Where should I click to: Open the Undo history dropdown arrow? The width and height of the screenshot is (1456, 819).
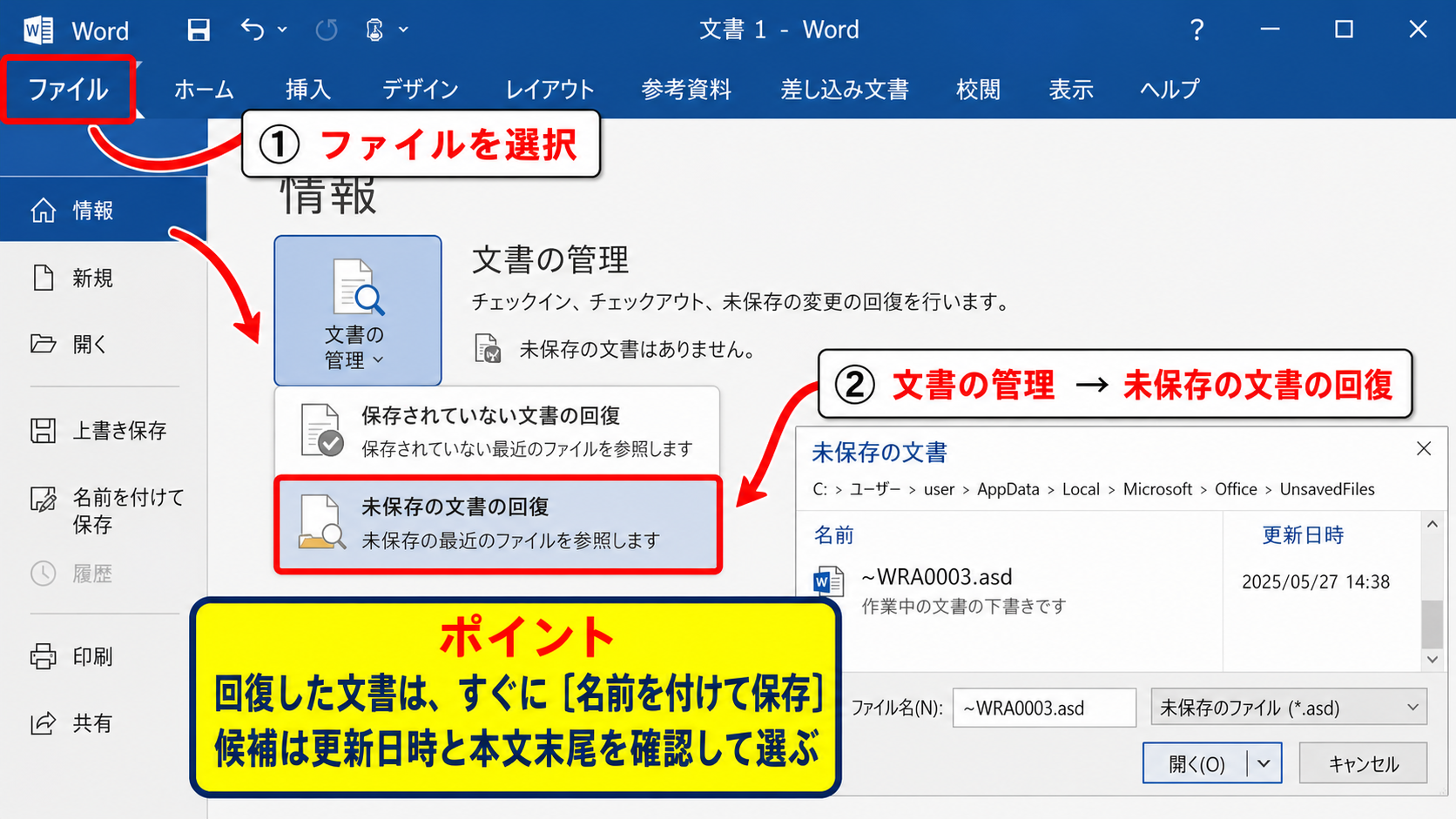tap(282, 30)
